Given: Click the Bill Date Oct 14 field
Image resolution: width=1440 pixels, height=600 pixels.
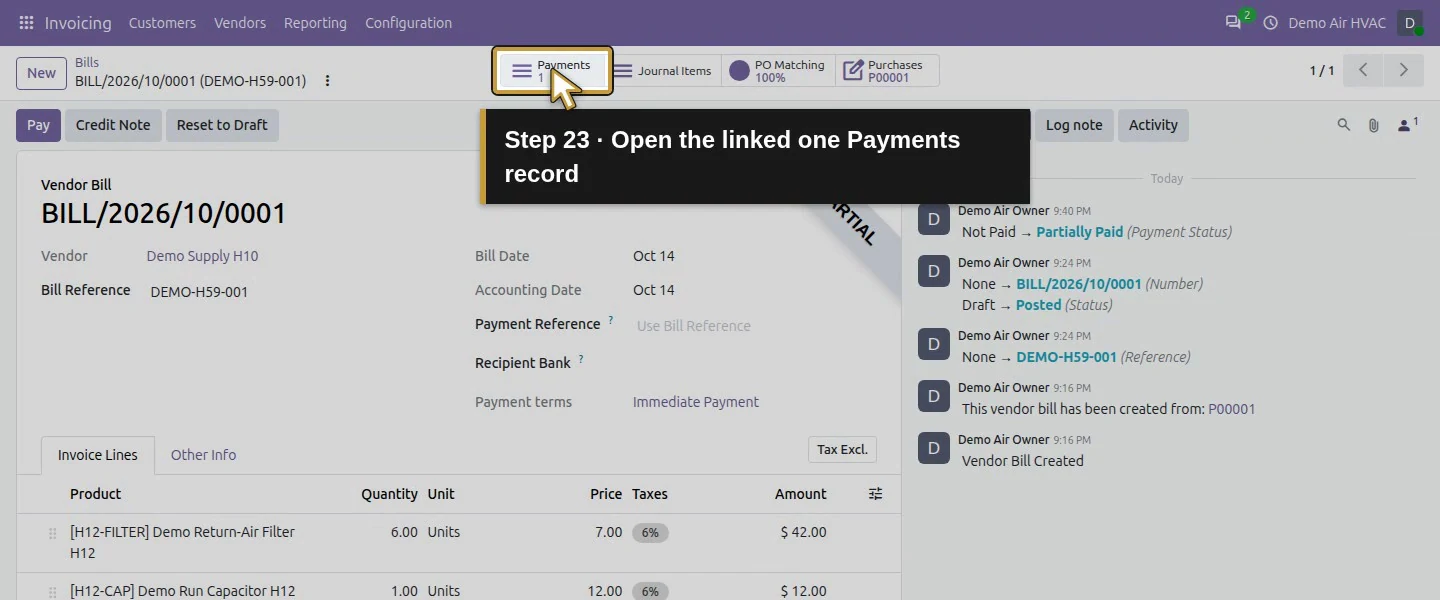Looking at the screenshot, I should click(x=654, y=256).
